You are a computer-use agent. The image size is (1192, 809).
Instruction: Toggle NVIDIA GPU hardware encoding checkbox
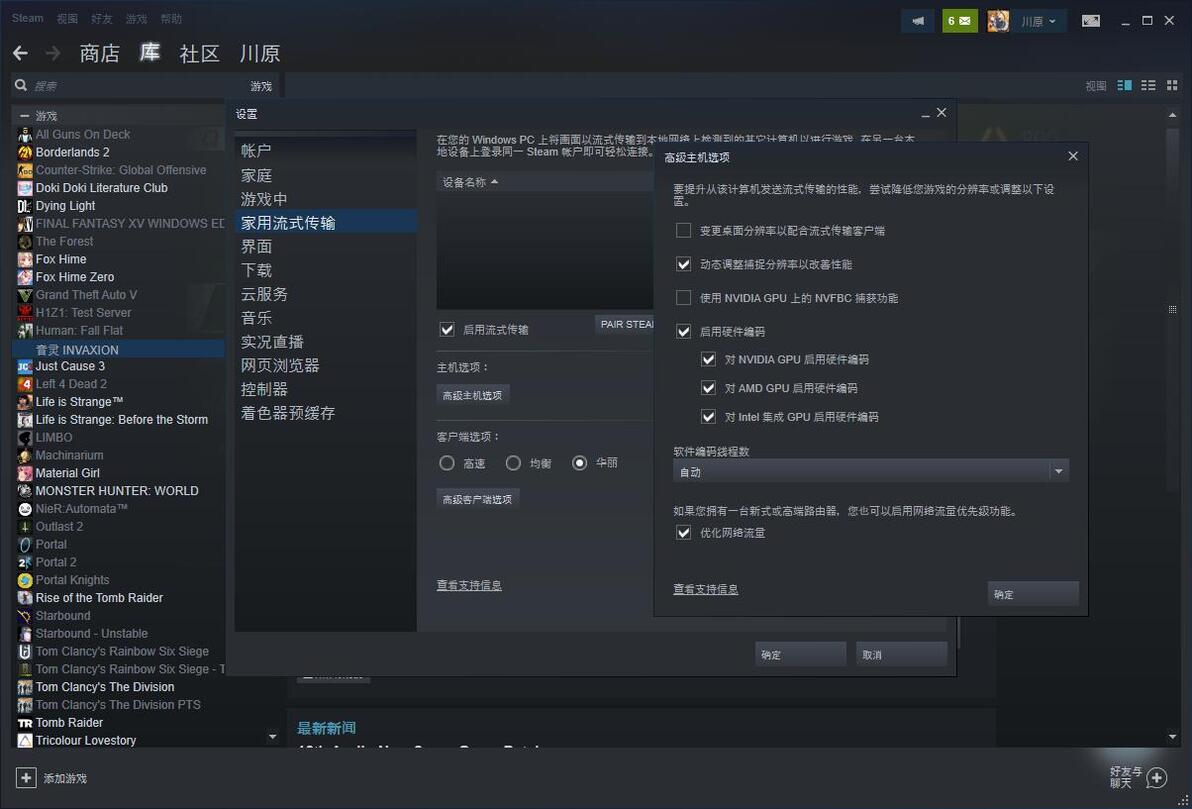pos(709,359)
